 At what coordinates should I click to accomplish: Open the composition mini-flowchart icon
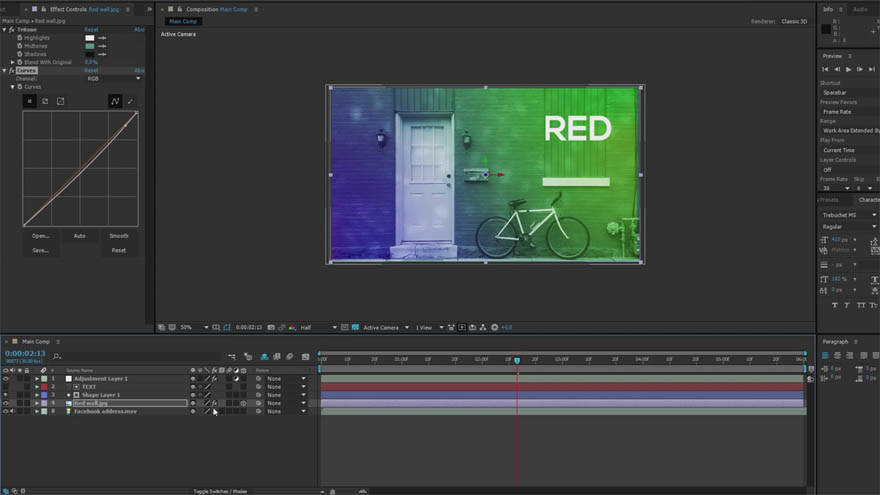(232, 356)
